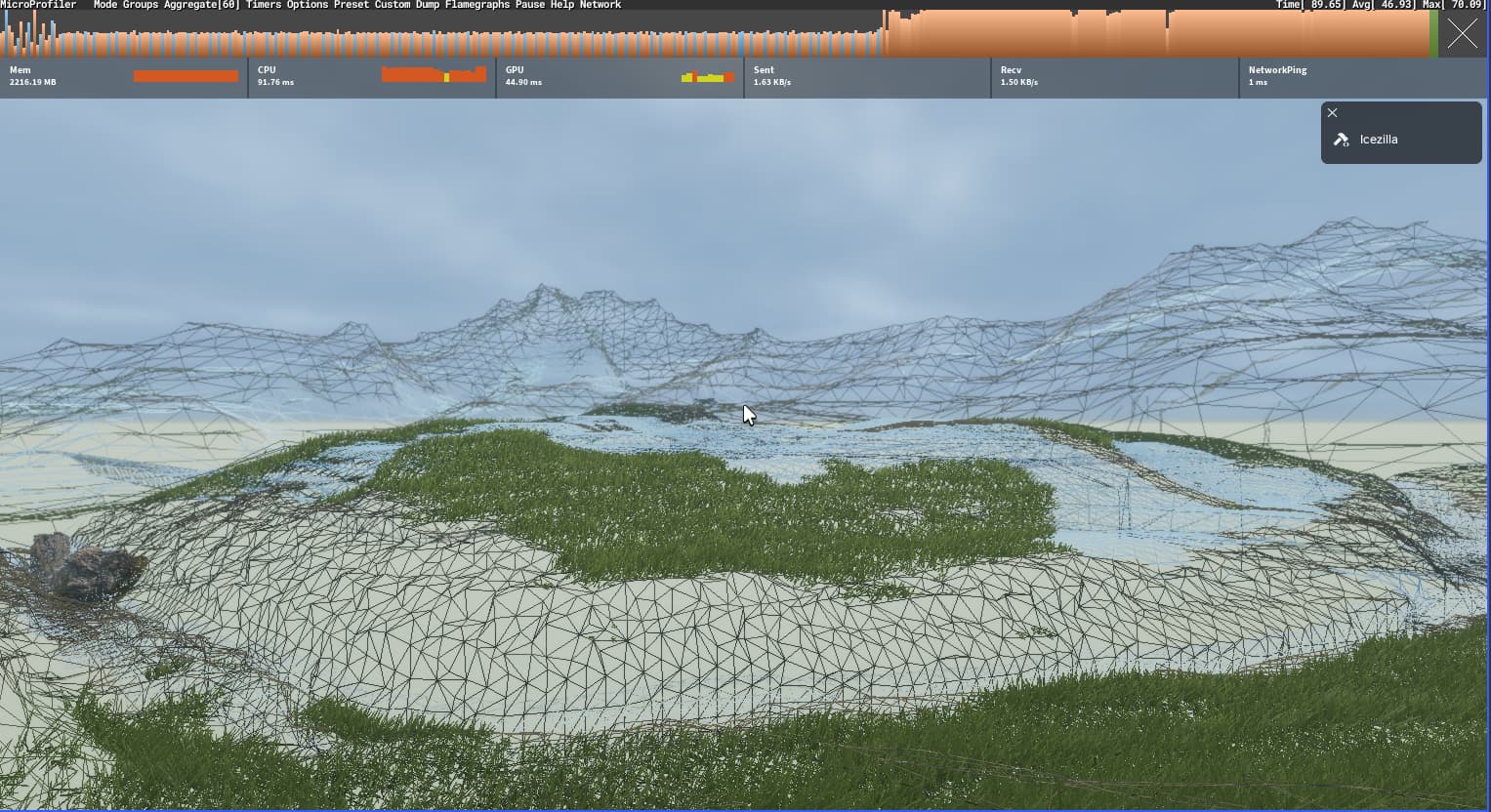Click the GPU yellow mini graph
The height and width of the screenshot is (812, 1491).
[708, 77]
